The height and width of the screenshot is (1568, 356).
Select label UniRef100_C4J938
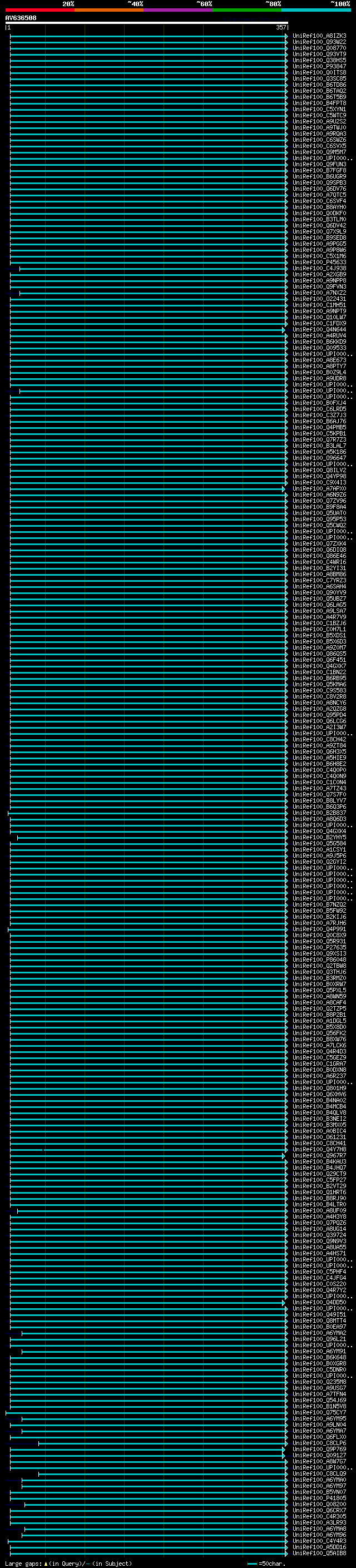(x=319, y=269)
